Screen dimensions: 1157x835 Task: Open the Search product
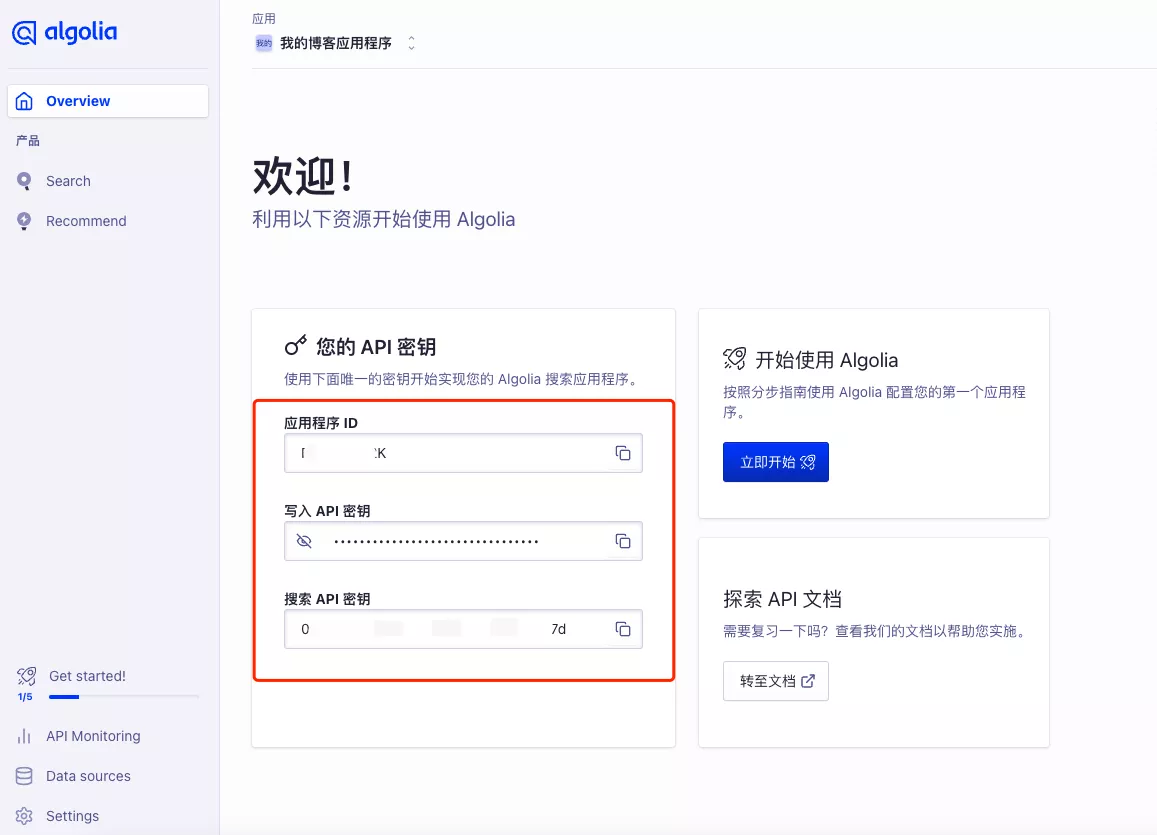pos(68,181)
